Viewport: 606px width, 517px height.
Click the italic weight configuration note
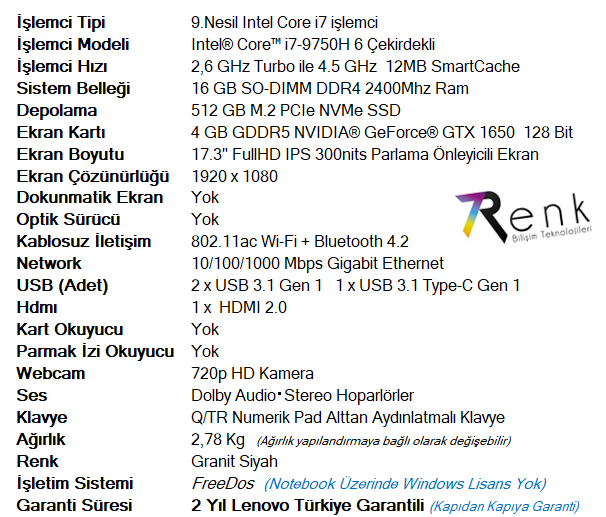click(x=383, y=441)
